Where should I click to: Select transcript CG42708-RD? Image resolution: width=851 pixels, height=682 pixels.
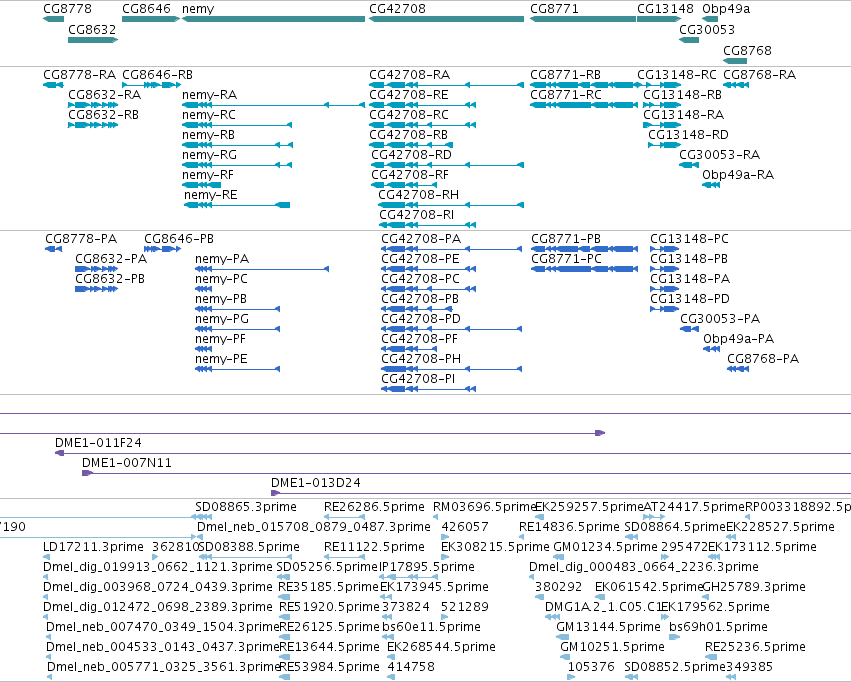[x=447, y=165]
